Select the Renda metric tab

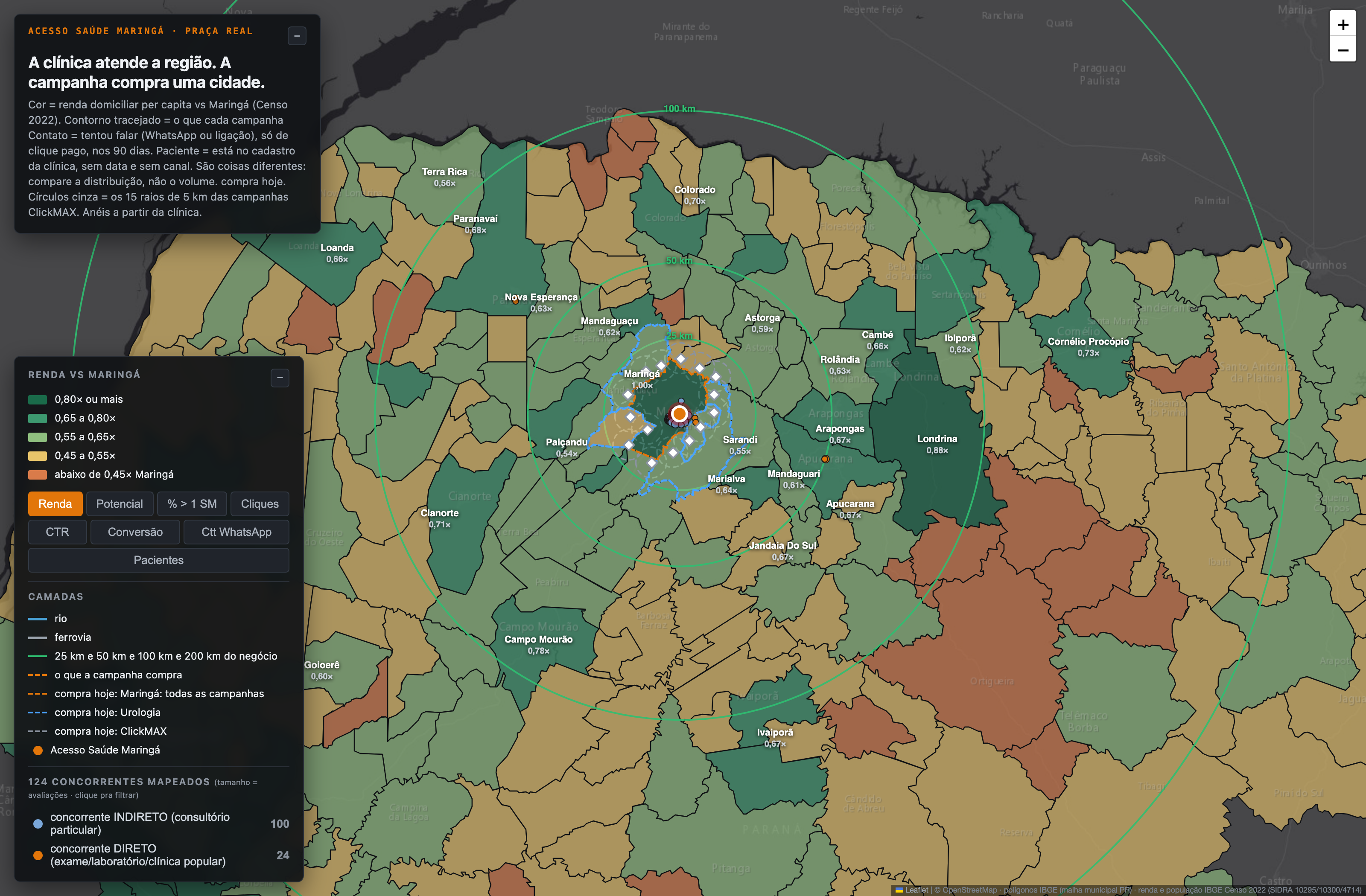point(55,503)
